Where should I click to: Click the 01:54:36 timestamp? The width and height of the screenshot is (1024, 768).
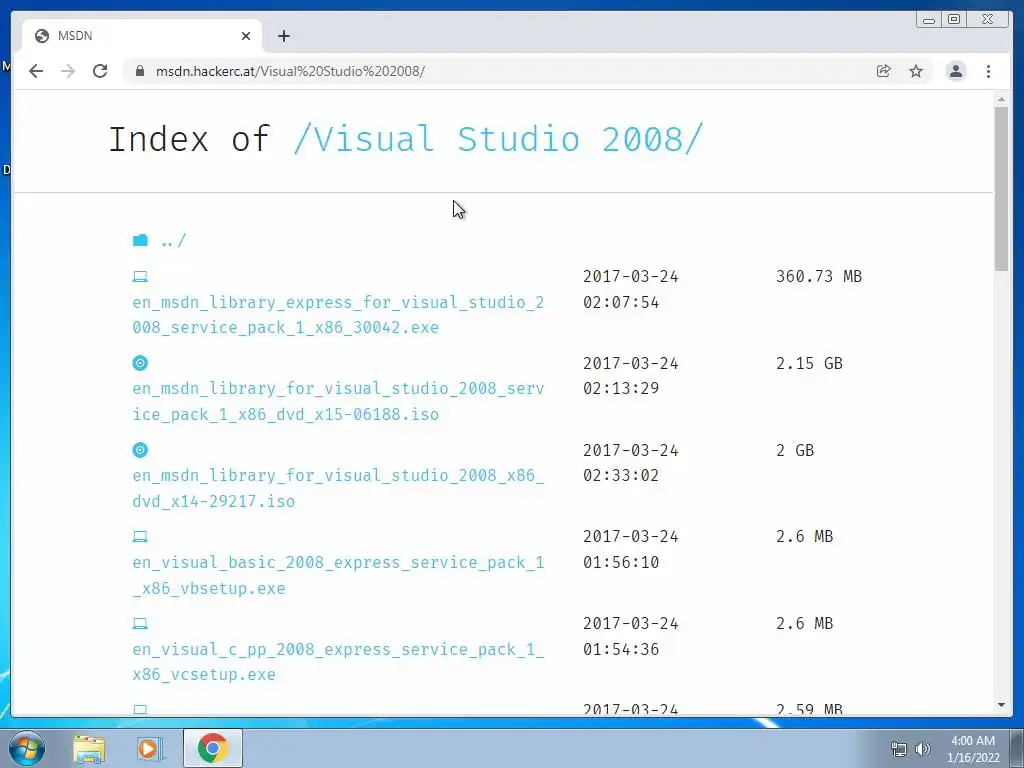tap(621, 649)
